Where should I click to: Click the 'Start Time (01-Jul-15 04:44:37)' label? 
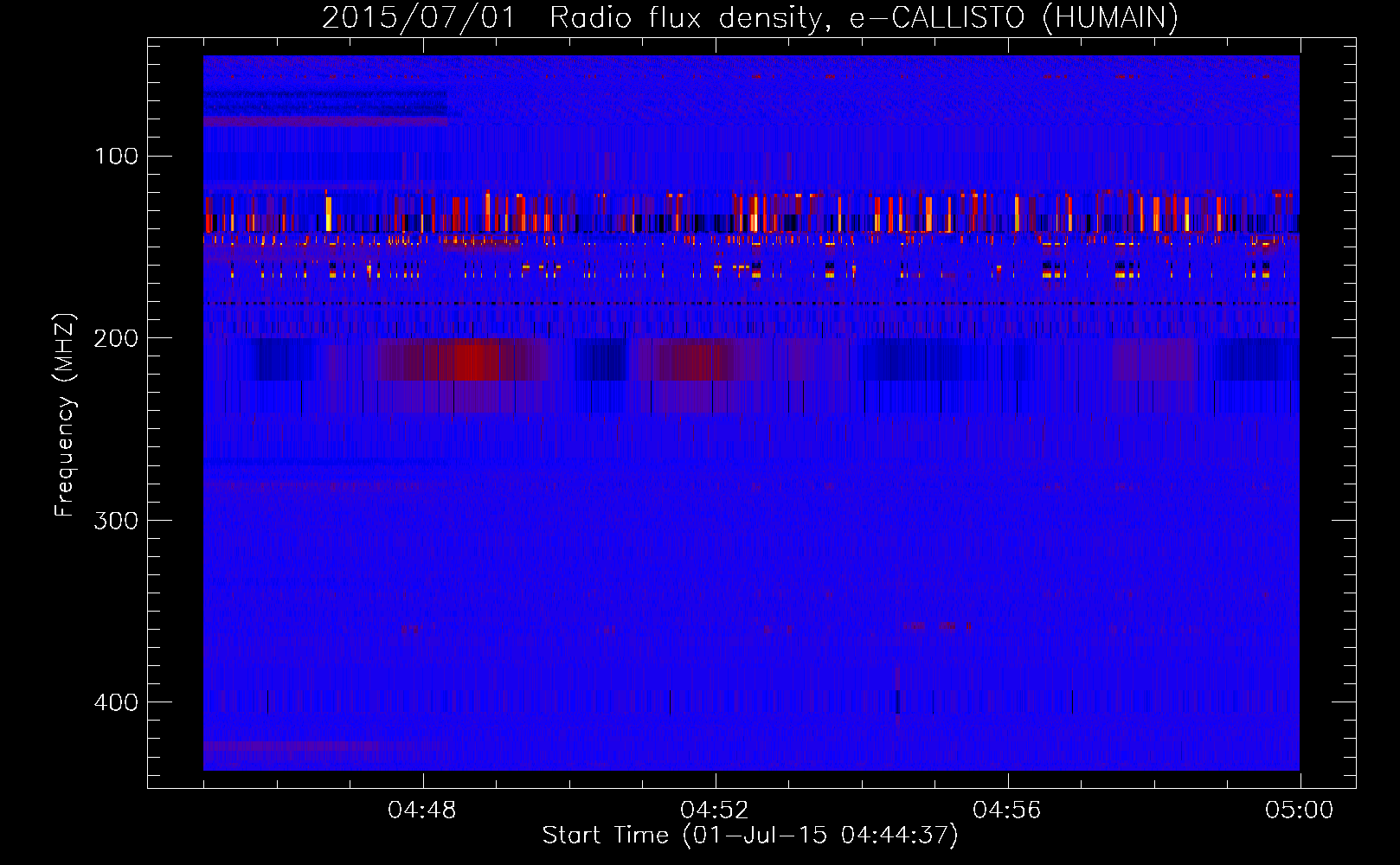pyautogui.click(x=750, y=836)
